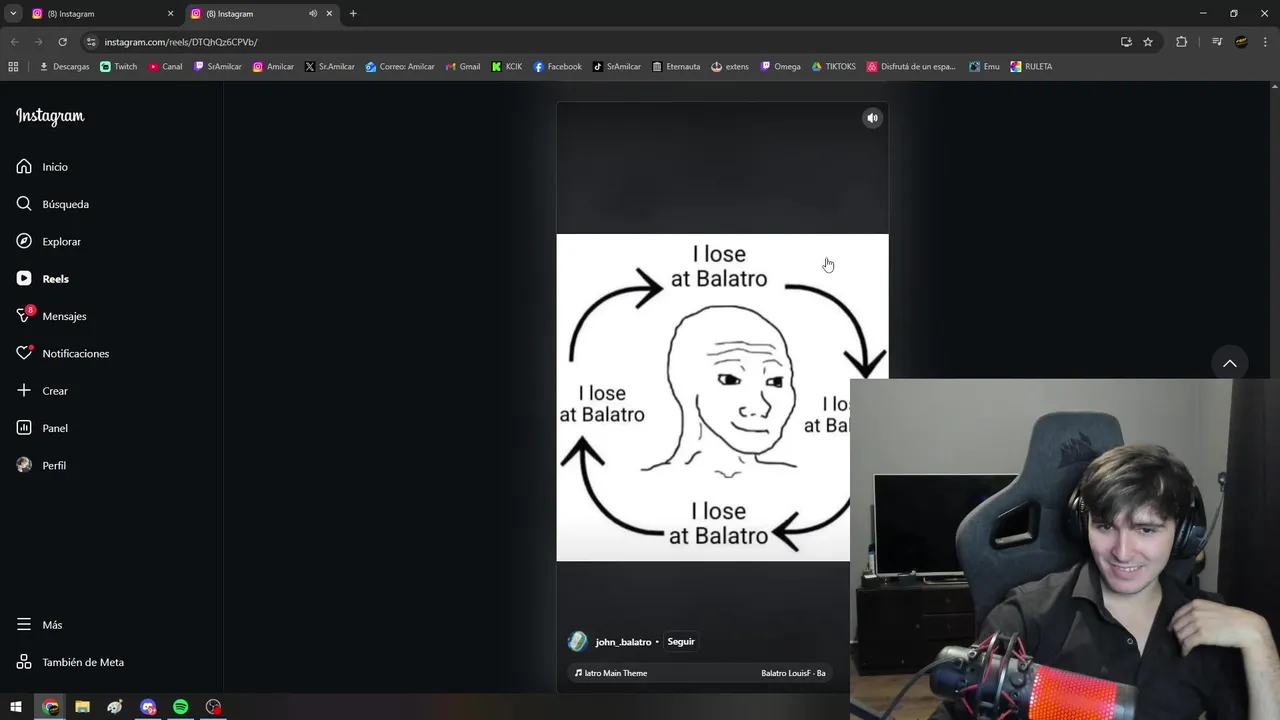Open the Twitch SrAmilcar bookmark
Image resolution: width=1280 pixels, height=720 pixels.
217,67
